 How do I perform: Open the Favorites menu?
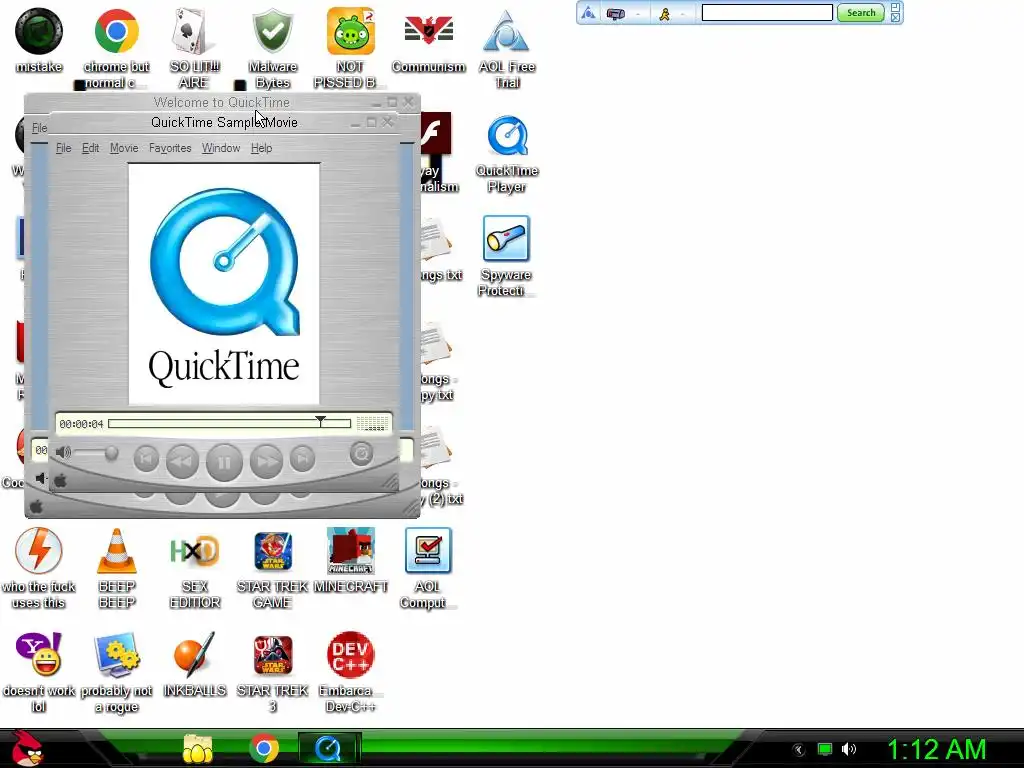click(x=170, y=148)
